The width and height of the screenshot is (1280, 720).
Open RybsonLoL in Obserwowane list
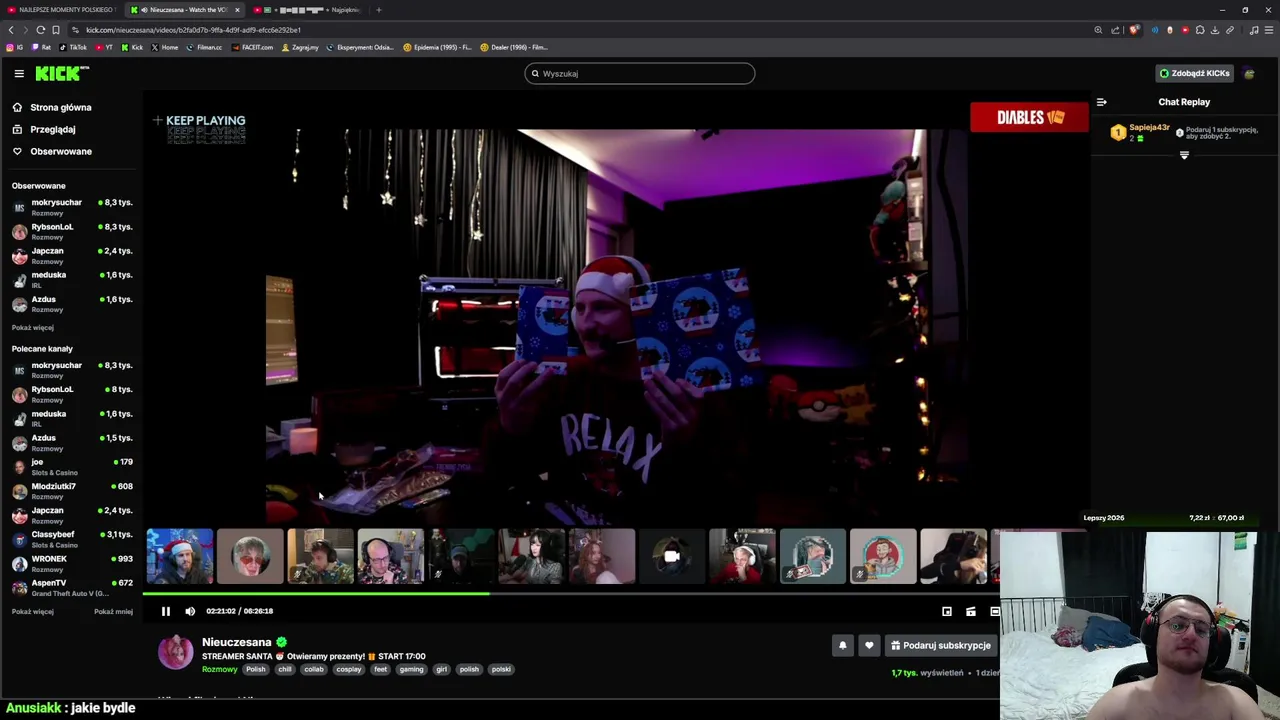click(x=72, y=231)
